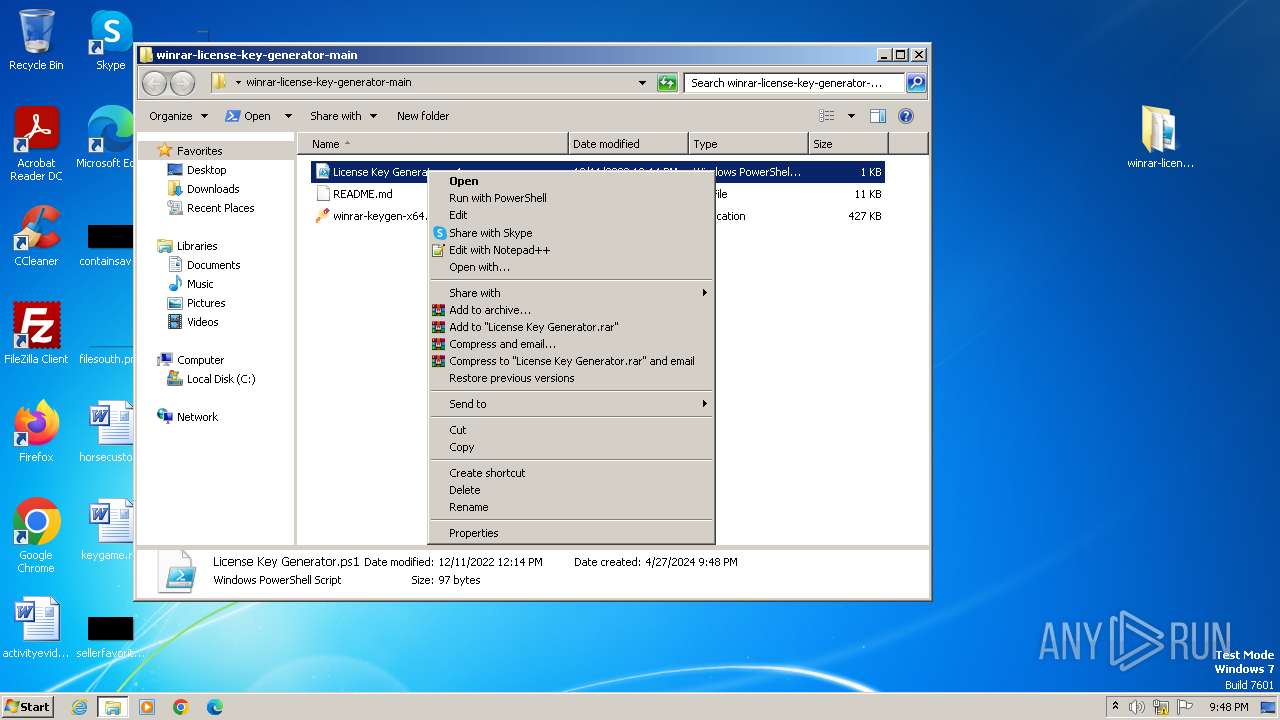
Task: Select the README.md file
Action: pyautogui.click(x=362, y=194)
